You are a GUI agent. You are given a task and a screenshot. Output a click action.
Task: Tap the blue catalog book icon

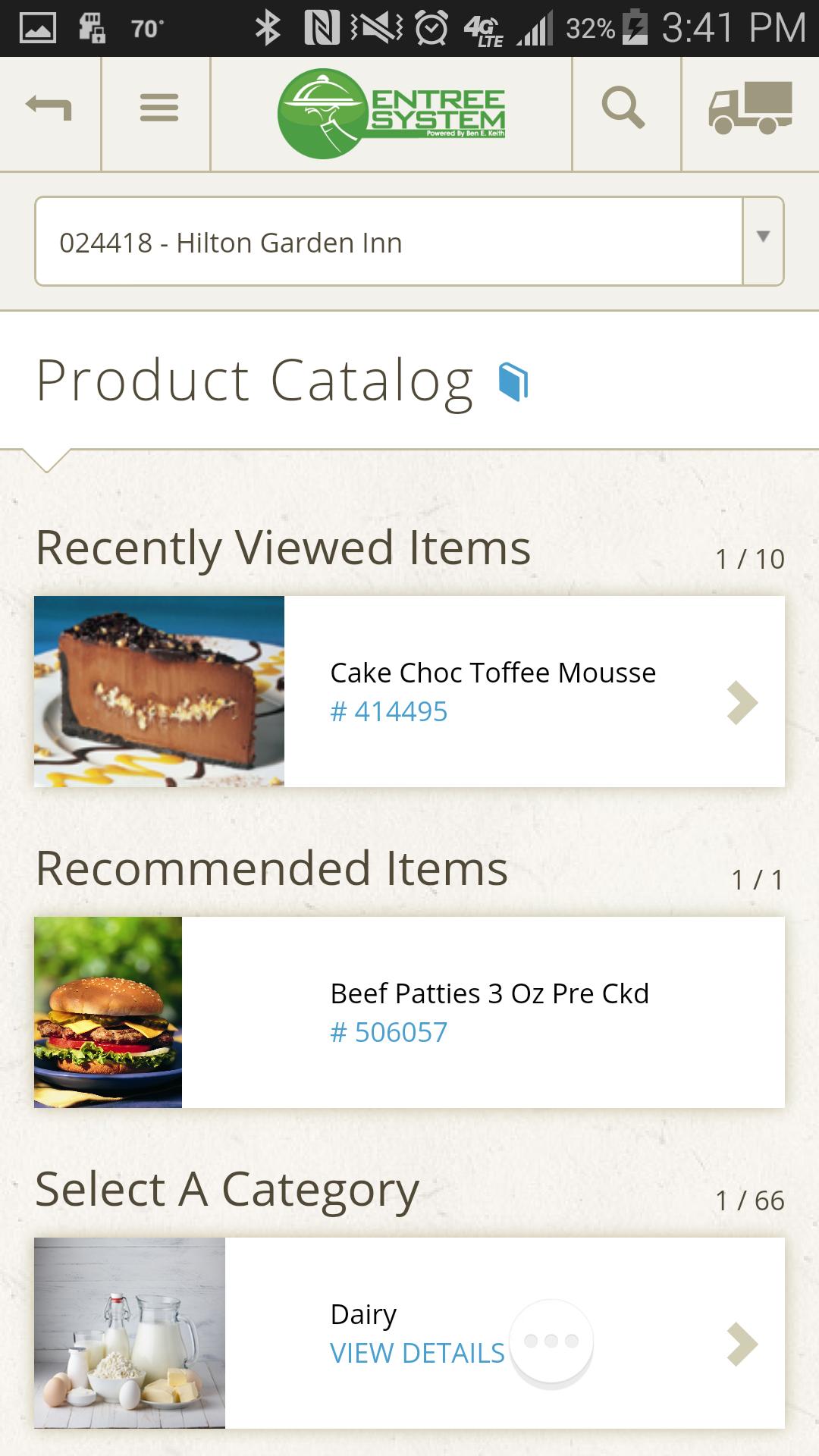tap(513, 381)
